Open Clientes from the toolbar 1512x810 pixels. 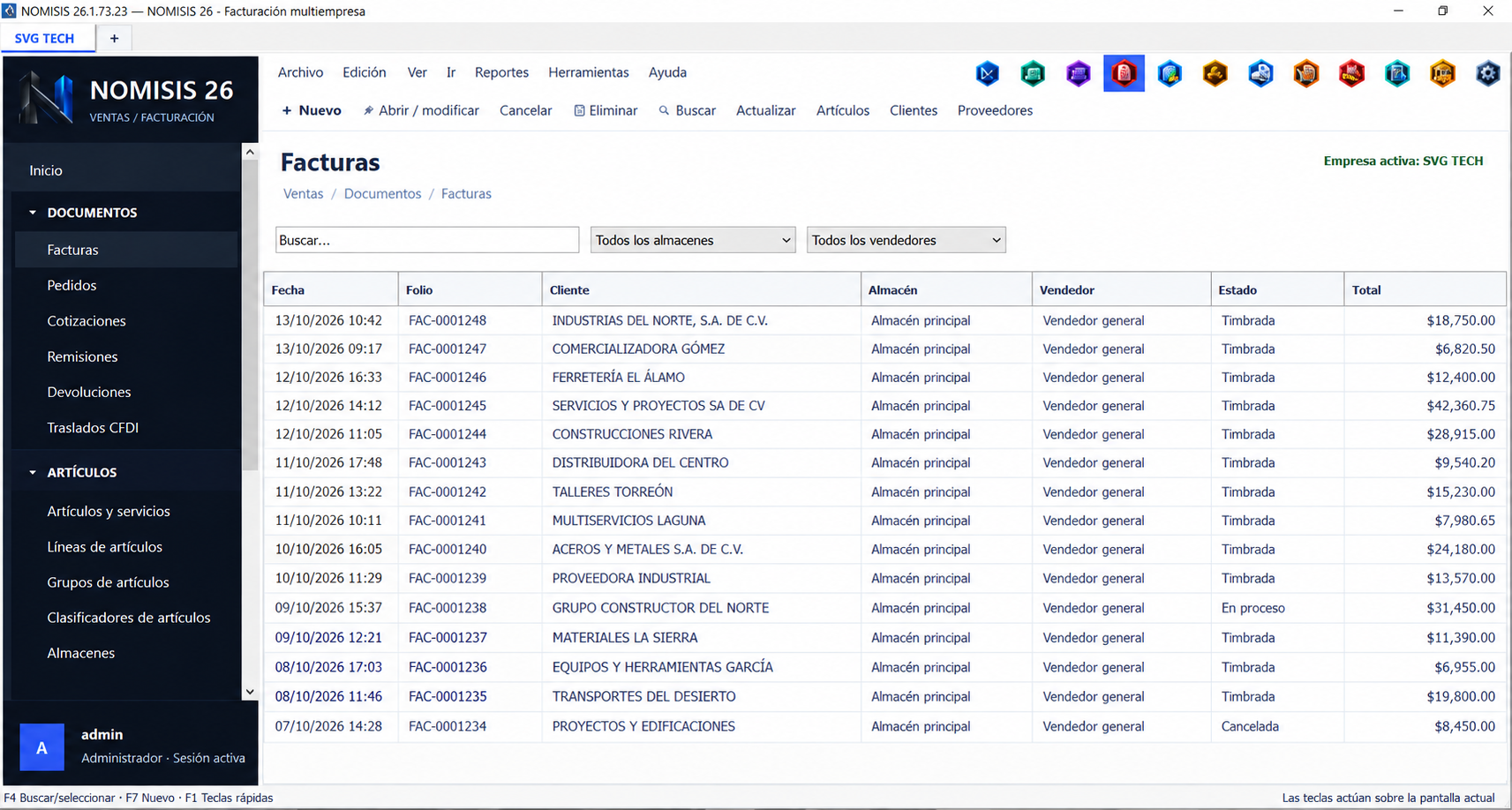[x=914, y=110]
